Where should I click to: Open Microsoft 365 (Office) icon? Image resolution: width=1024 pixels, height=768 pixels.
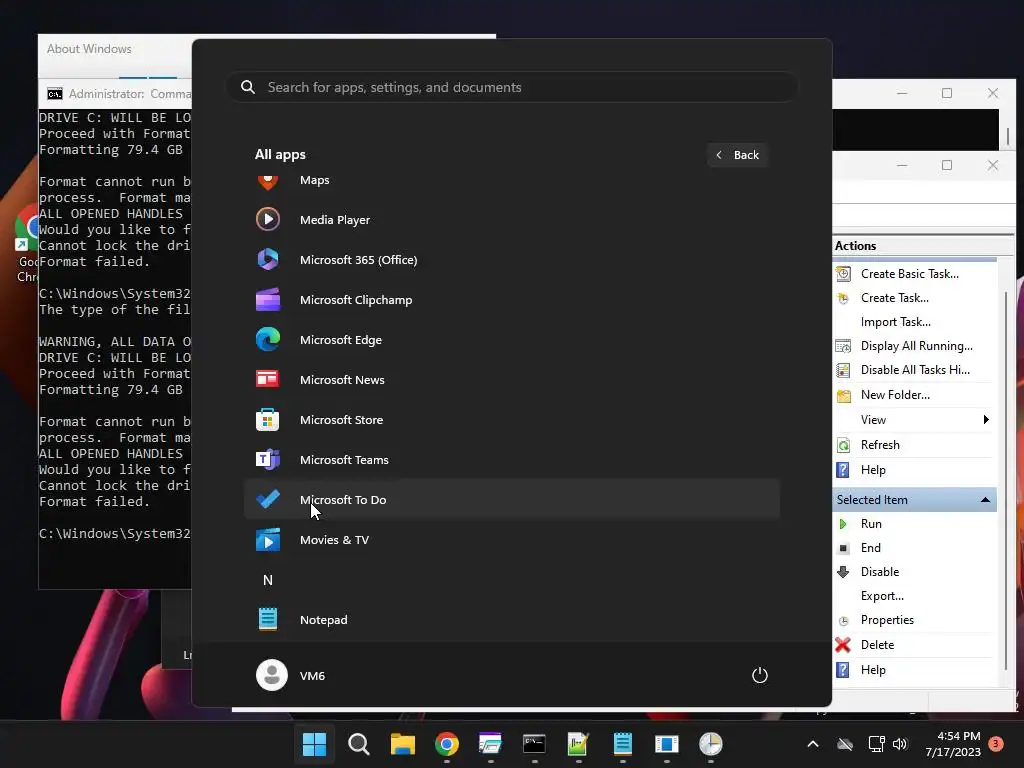point(268,260)
